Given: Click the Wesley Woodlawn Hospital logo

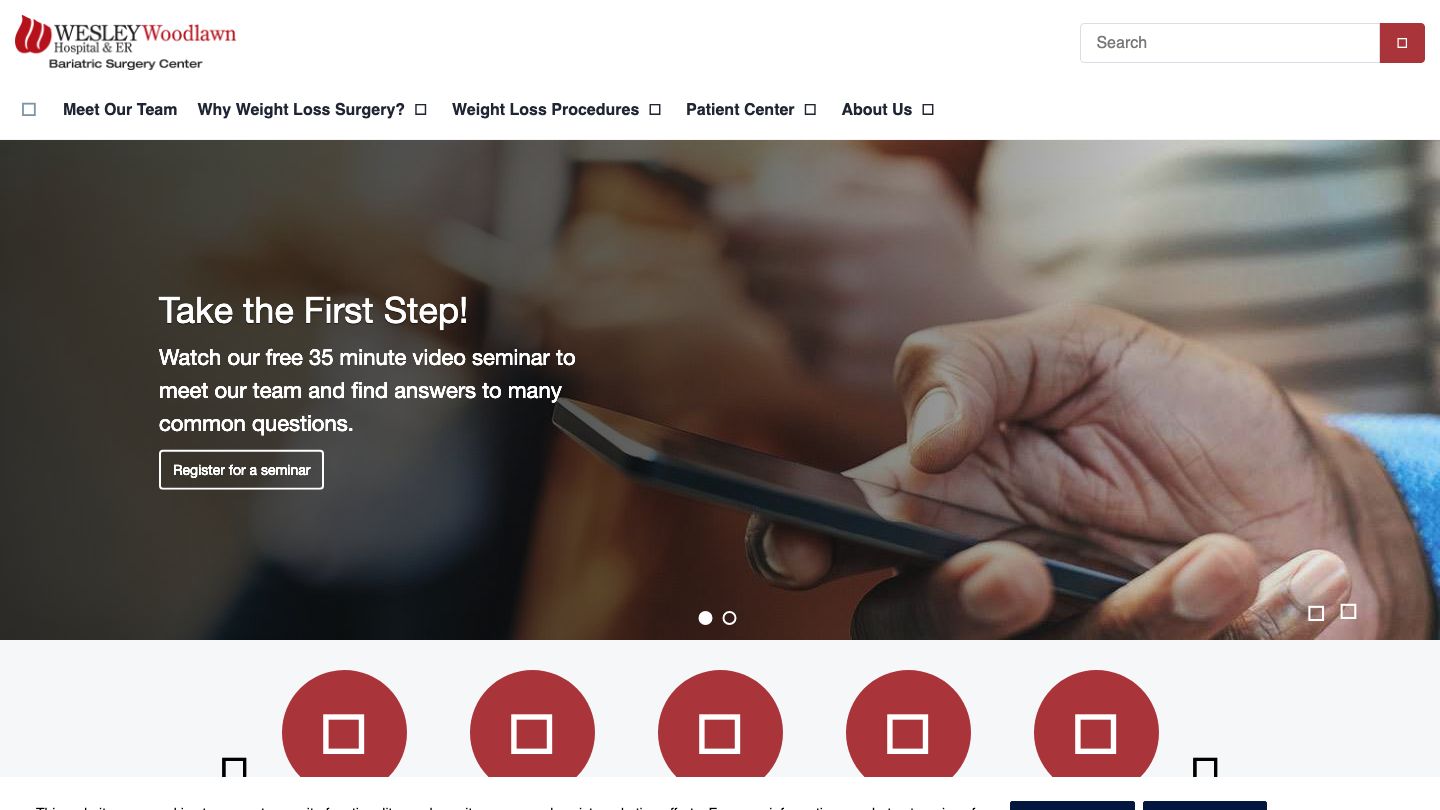Looking at the screenshot, I should coord(125,43).
